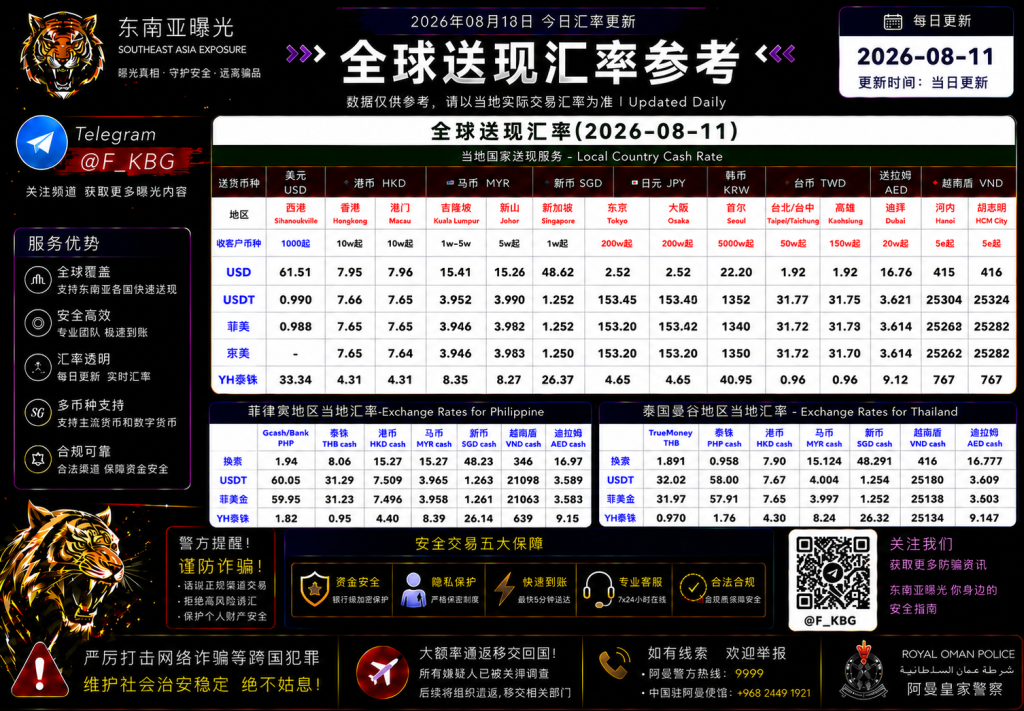Click the purple right-pointing arrows before the title
The height and width of the screenshot is (711, 1024).
pyautogui.click(x=305, y=54)
